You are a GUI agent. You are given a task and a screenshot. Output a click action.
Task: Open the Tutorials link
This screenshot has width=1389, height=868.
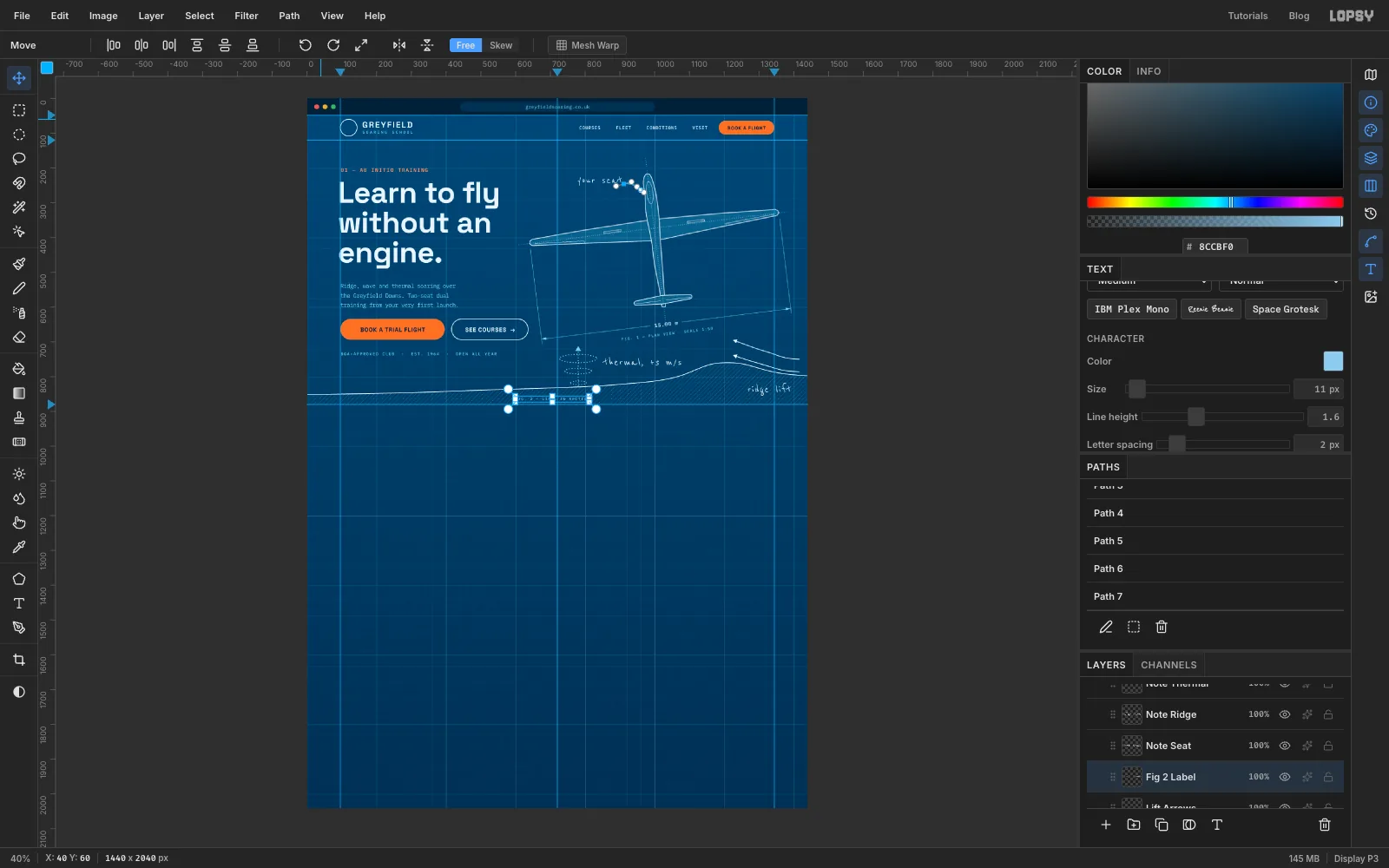click(1247, 16)
